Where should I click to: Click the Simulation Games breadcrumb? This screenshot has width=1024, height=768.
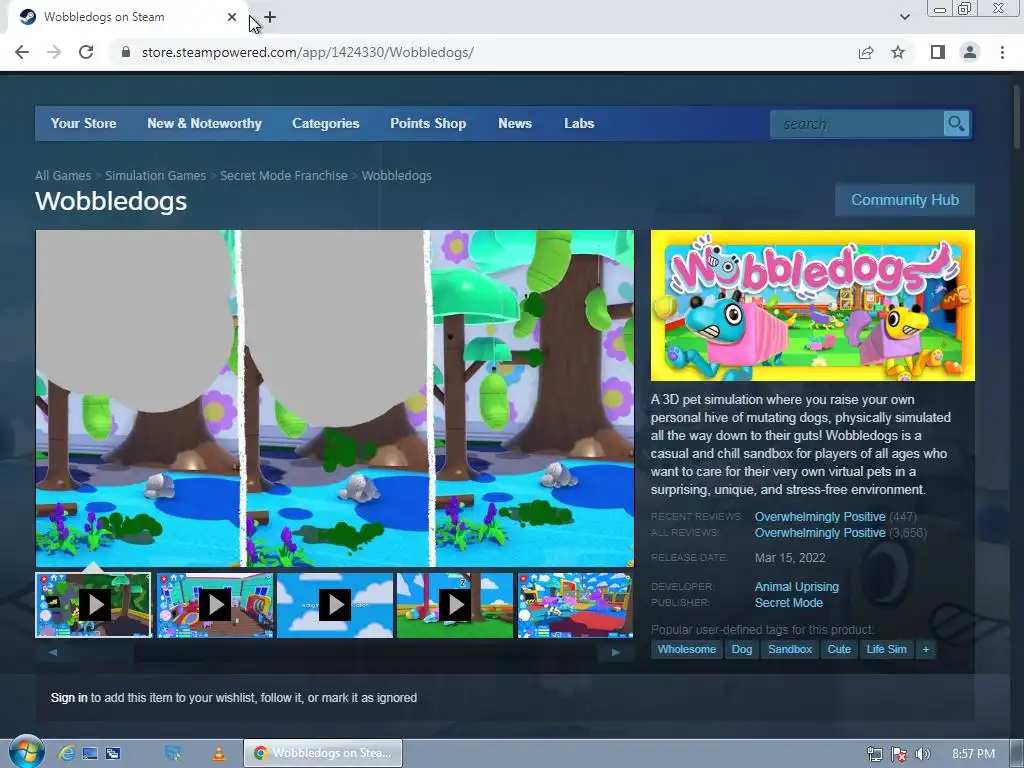coord(155,176)
